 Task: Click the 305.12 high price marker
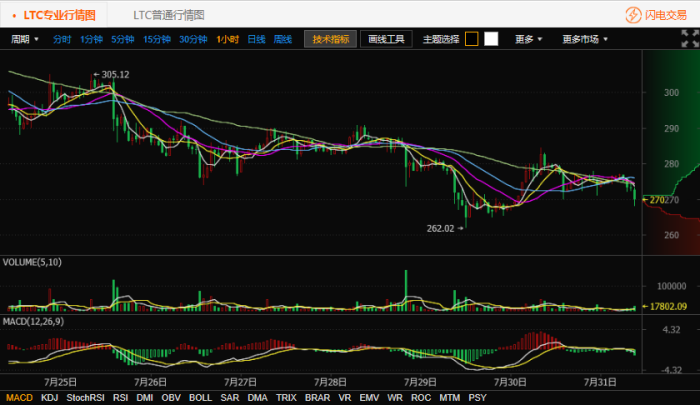[113, 74]
